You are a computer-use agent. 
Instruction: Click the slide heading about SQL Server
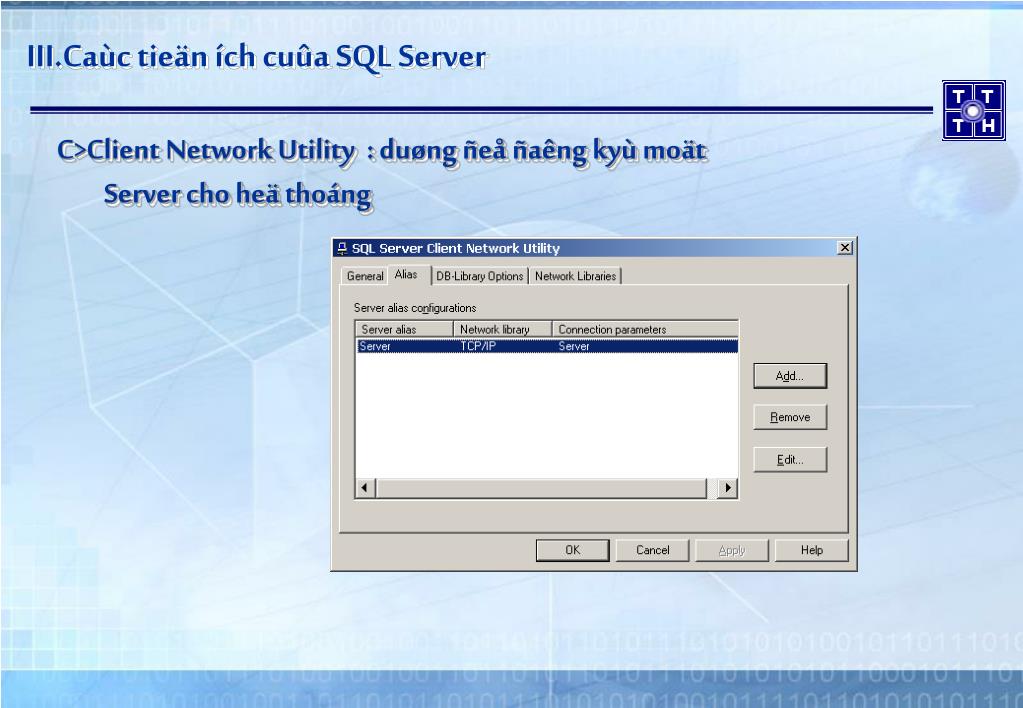[x=257, y=57]
